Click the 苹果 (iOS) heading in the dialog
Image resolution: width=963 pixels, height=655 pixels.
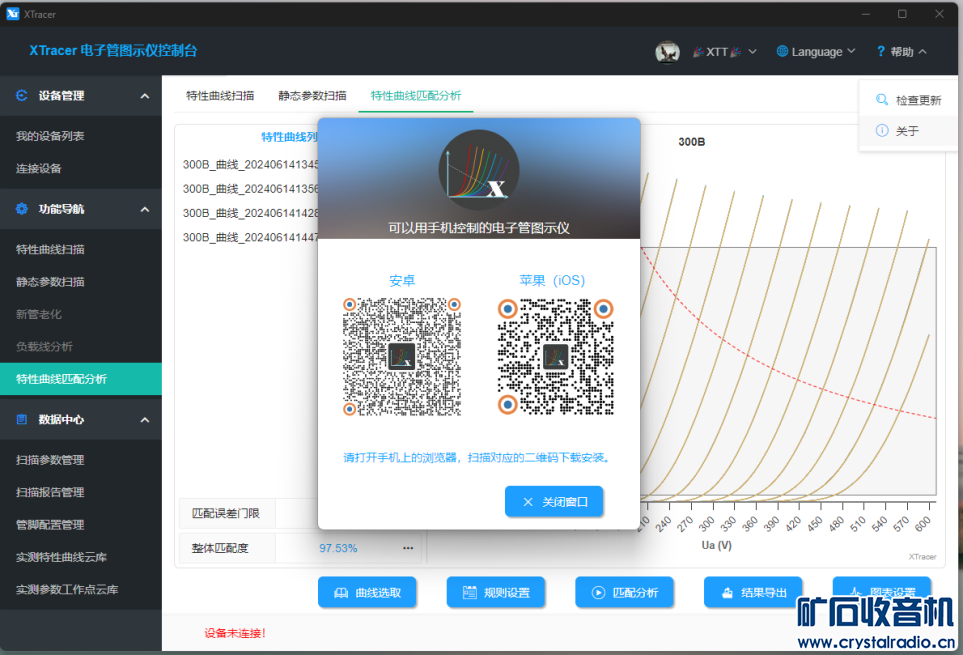[x=552, y=281]
